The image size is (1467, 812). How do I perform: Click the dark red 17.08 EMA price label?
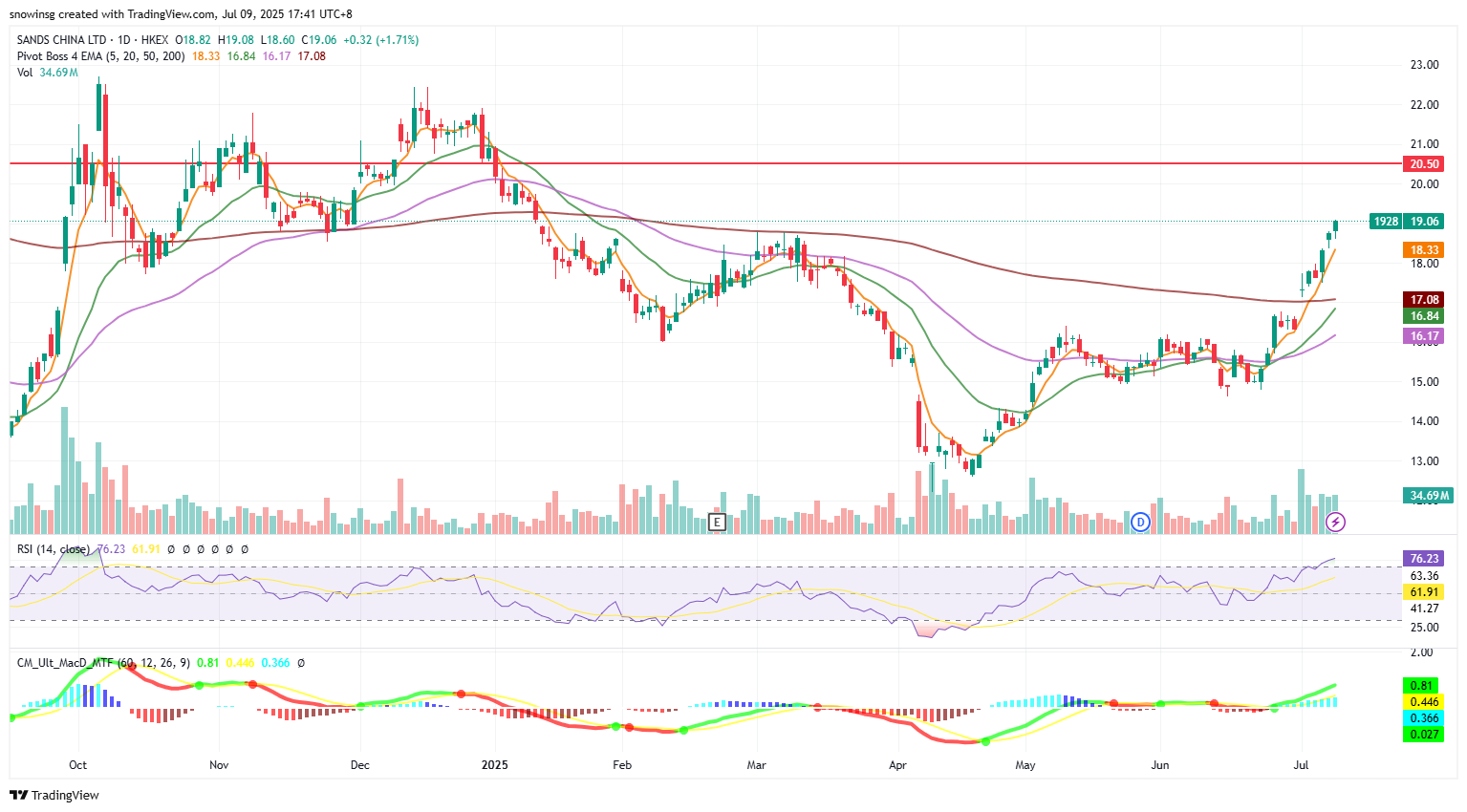(x=1424, y=300)
